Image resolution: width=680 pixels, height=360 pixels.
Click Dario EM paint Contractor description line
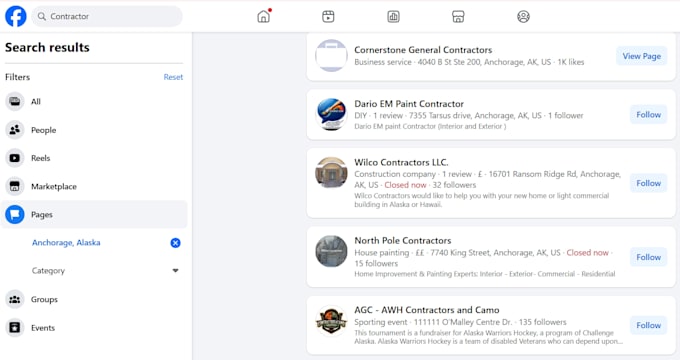pos(430,126)
